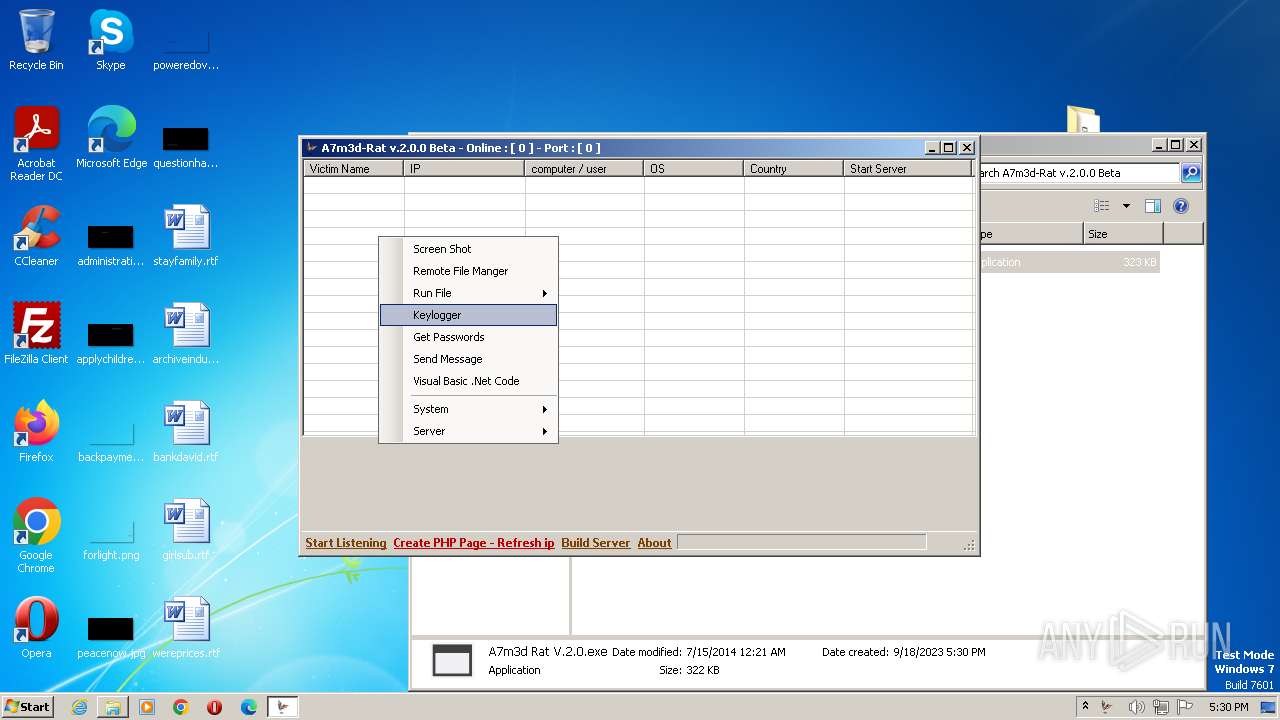Switch to A7m3d-Rat taskbar button
1280x720 pixels.
(x=283, y=707)
